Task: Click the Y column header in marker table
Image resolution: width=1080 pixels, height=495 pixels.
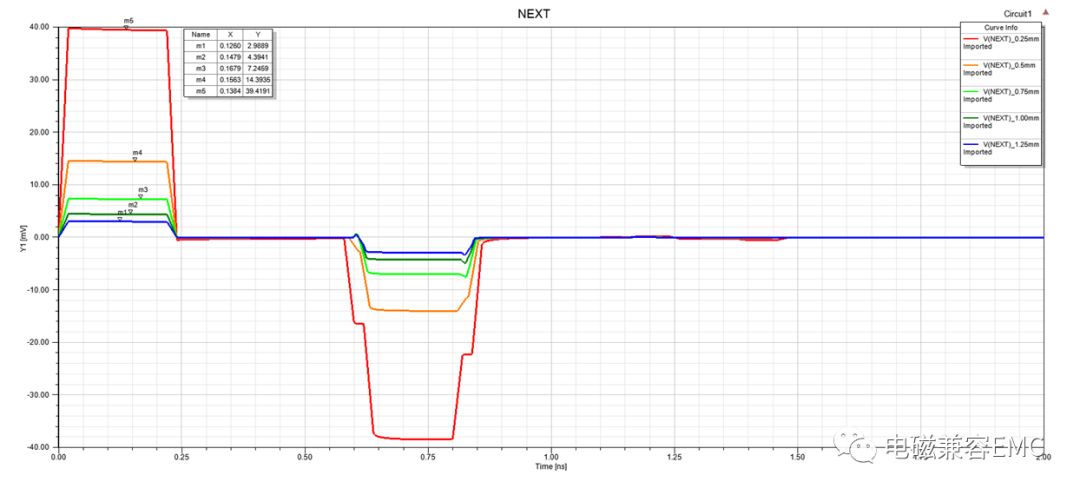Action: (x=258, y=34)
